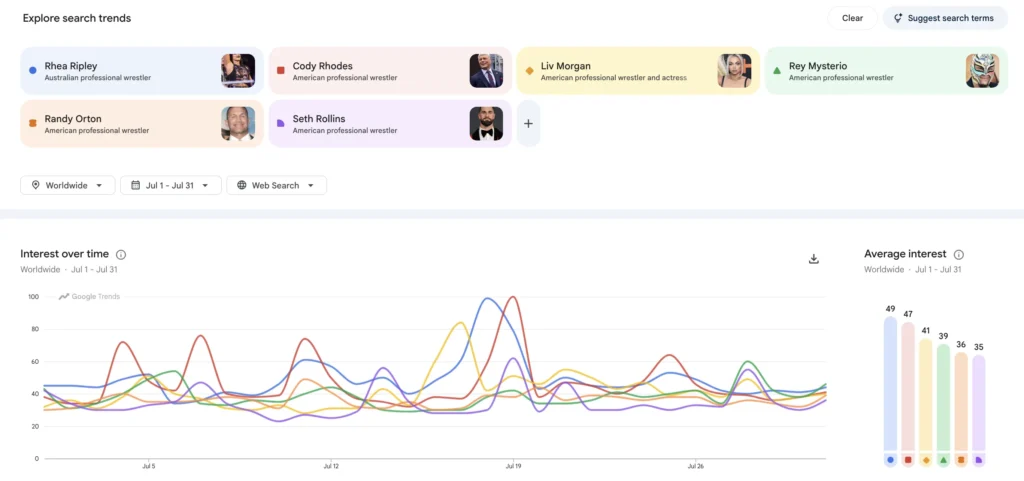The height and width of the screenshot is (481, 1024).
Task: Click yellow diamond icon under the 41 bar
Action: pos(925,460)
